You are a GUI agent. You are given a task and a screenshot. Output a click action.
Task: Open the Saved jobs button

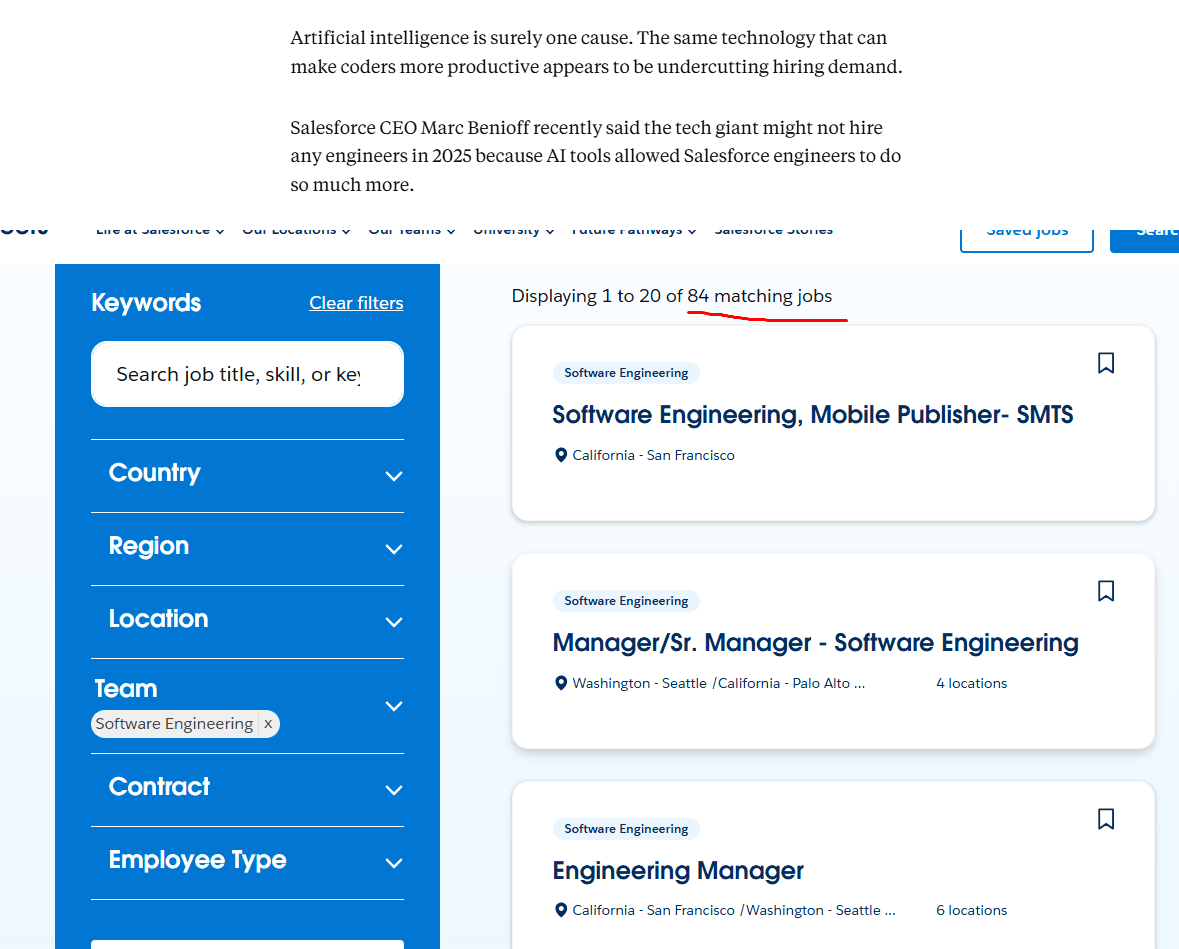tap(1026, 232)
